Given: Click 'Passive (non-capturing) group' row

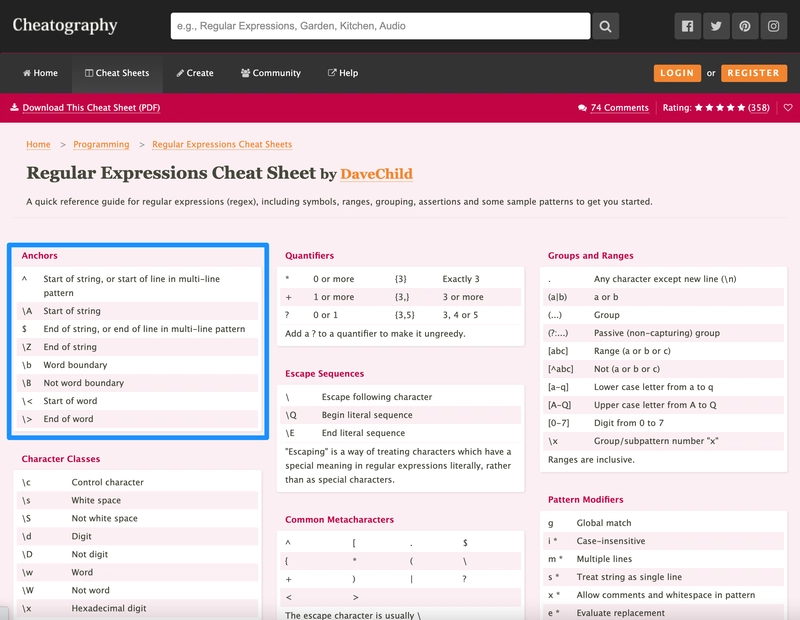Looking at the screenshot, I should pyautogui.click(x=663, y=333).
